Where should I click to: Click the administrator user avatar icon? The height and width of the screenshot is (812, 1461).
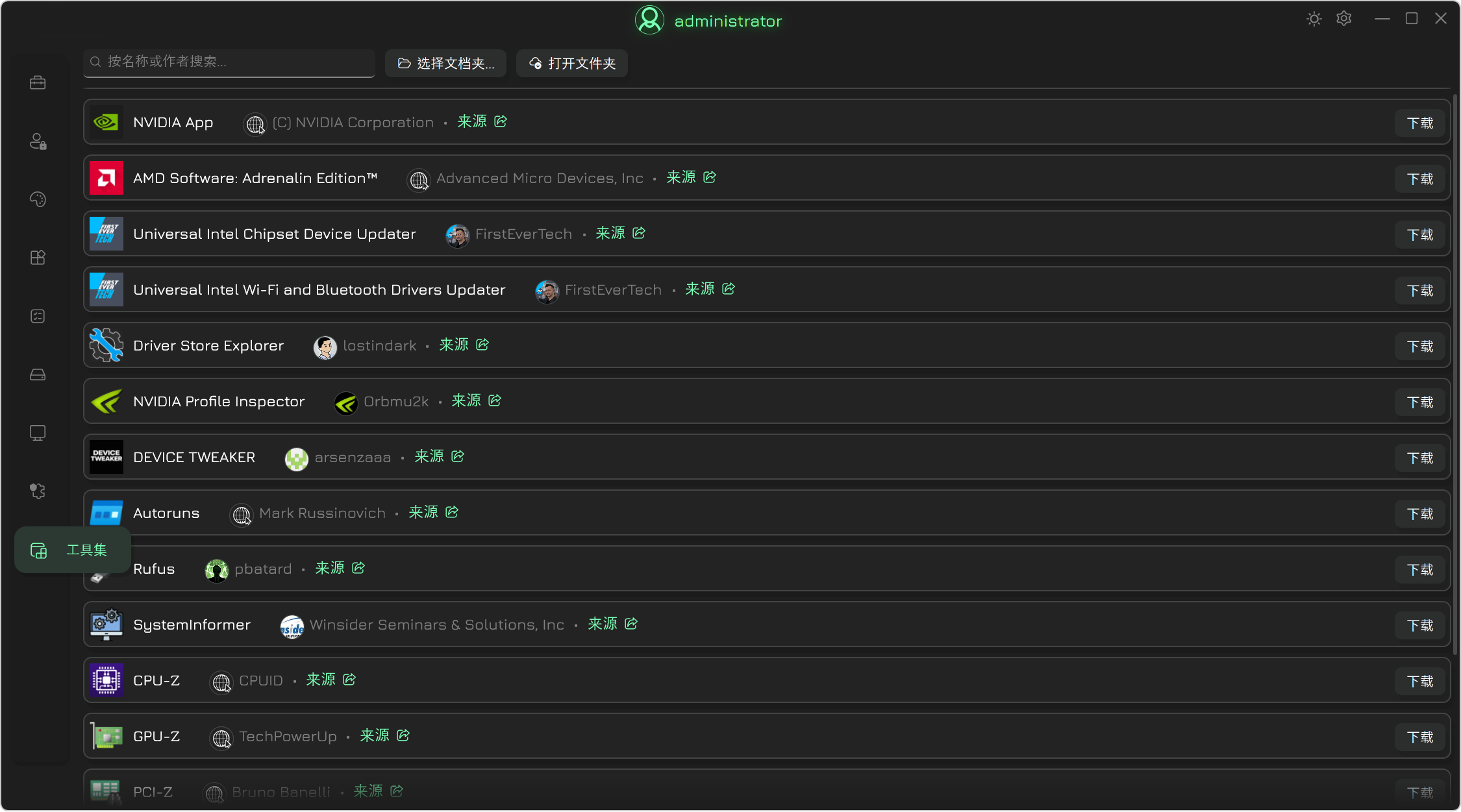[x=649, y=20]
